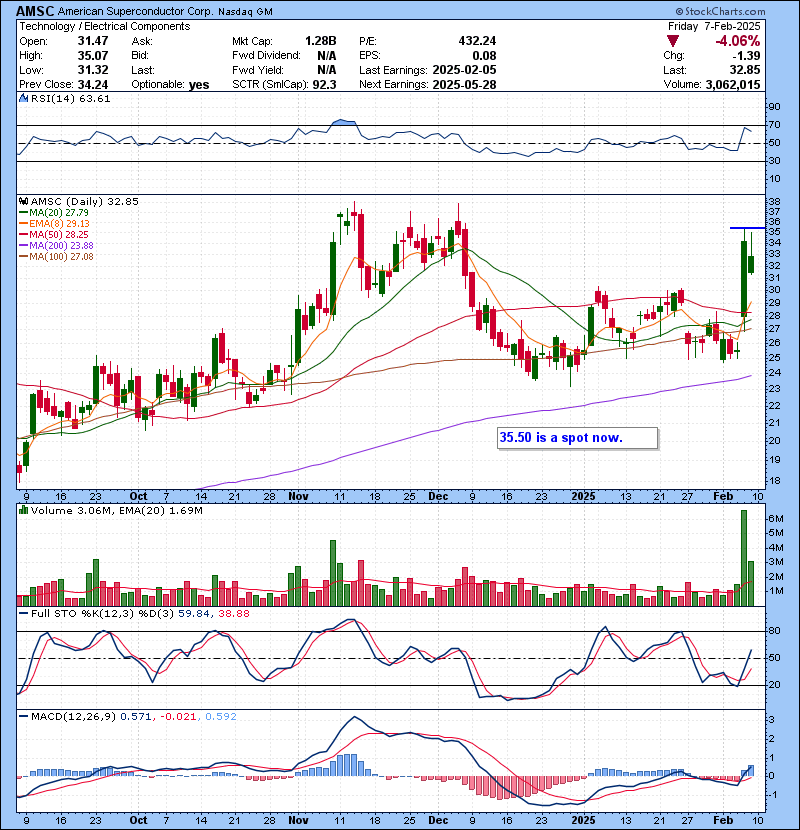Click the tallest green volume bar in February
800x830 pixels.
pos(744,558)
